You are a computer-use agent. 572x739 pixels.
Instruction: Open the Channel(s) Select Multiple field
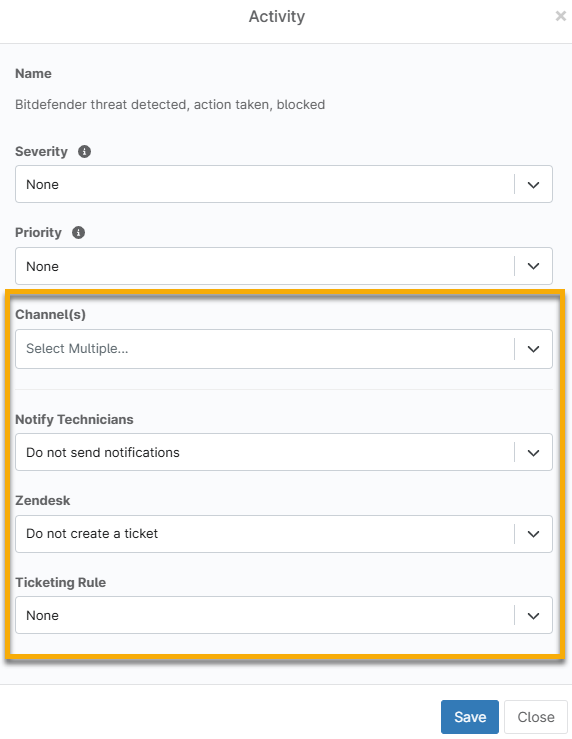click(x=284, y=349)
